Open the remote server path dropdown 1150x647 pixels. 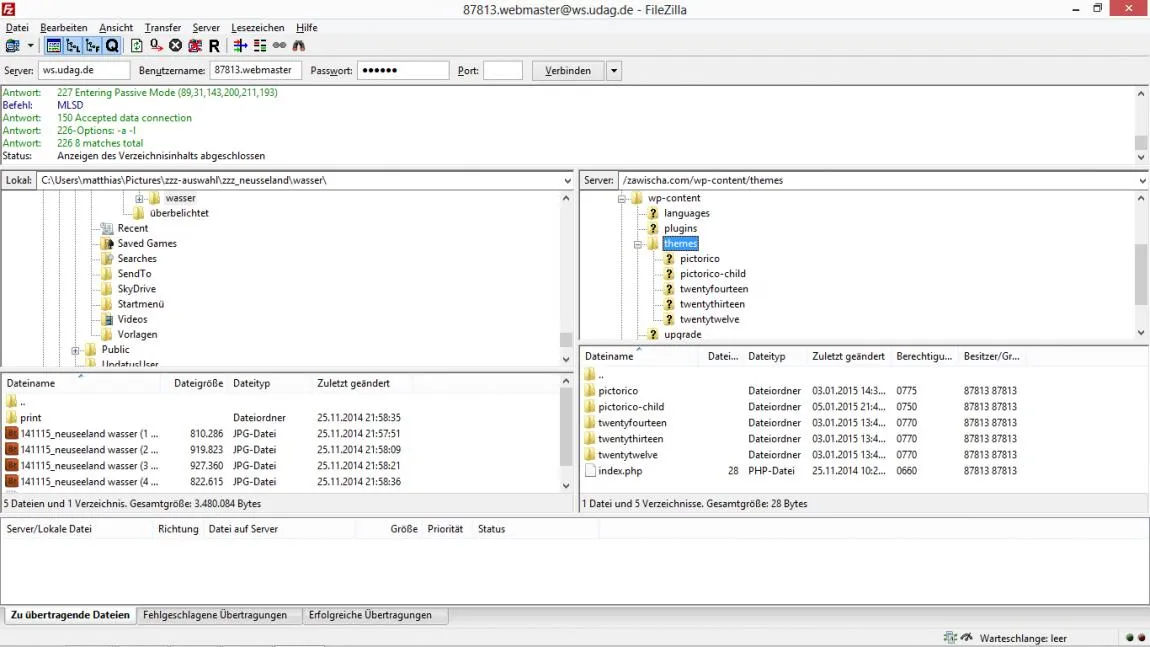(1143, 180)
